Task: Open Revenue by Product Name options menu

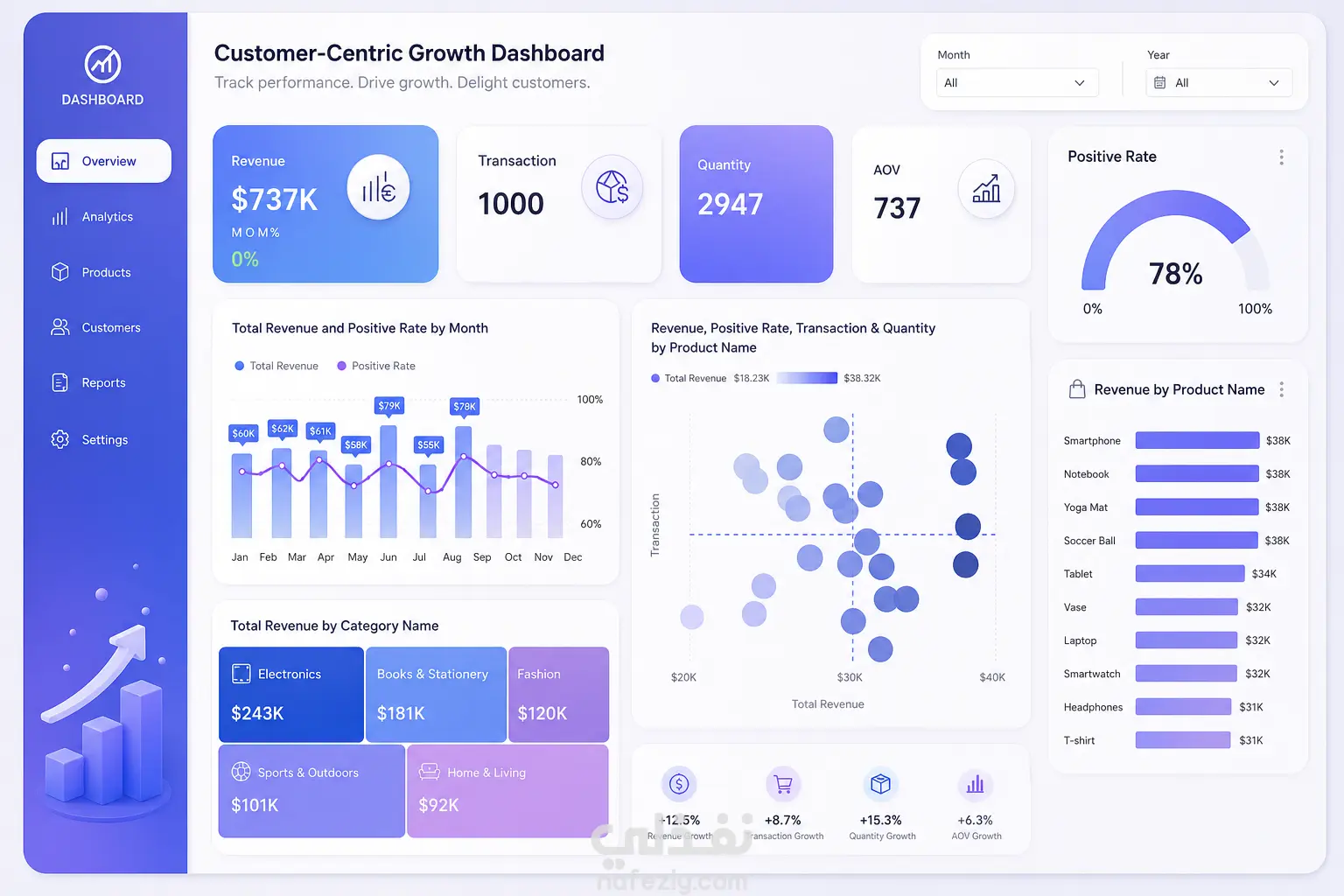Action: point(1281,389)
